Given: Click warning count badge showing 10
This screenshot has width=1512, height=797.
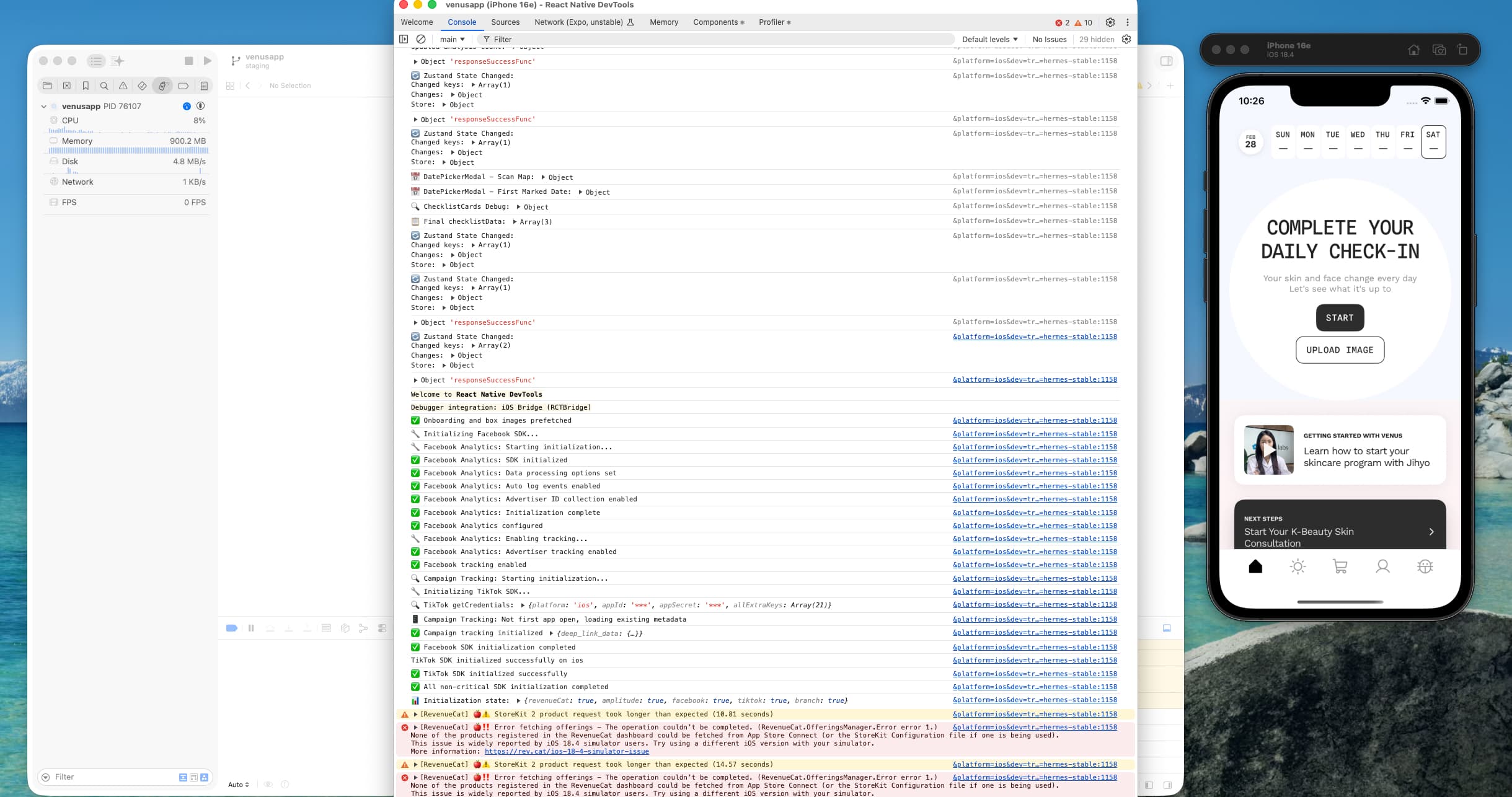Looking at the screenshot, I should [x=1084, y=22].
